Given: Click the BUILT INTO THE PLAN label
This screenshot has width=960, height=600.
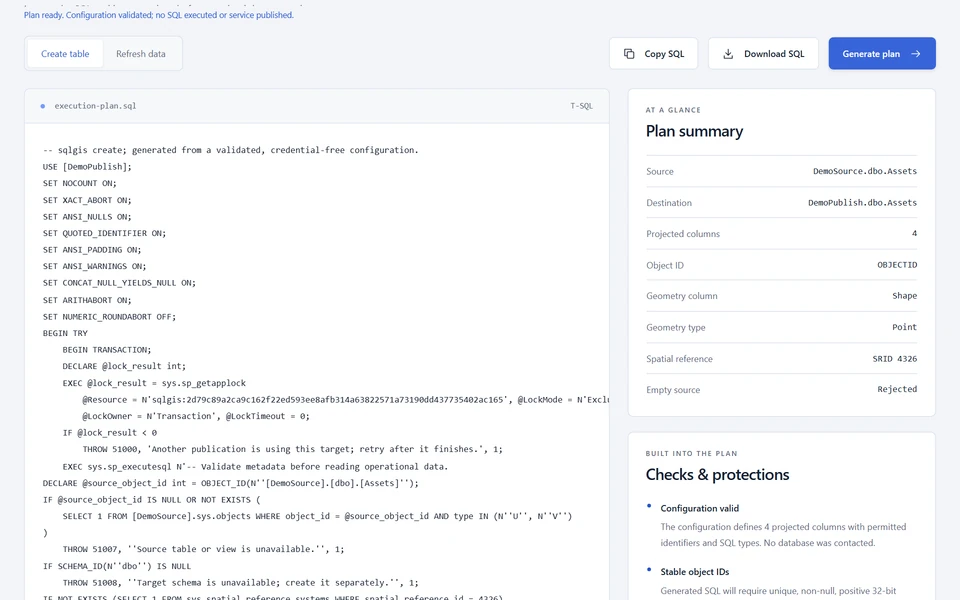Looking at the screenshot, I should tap(691, 454).
